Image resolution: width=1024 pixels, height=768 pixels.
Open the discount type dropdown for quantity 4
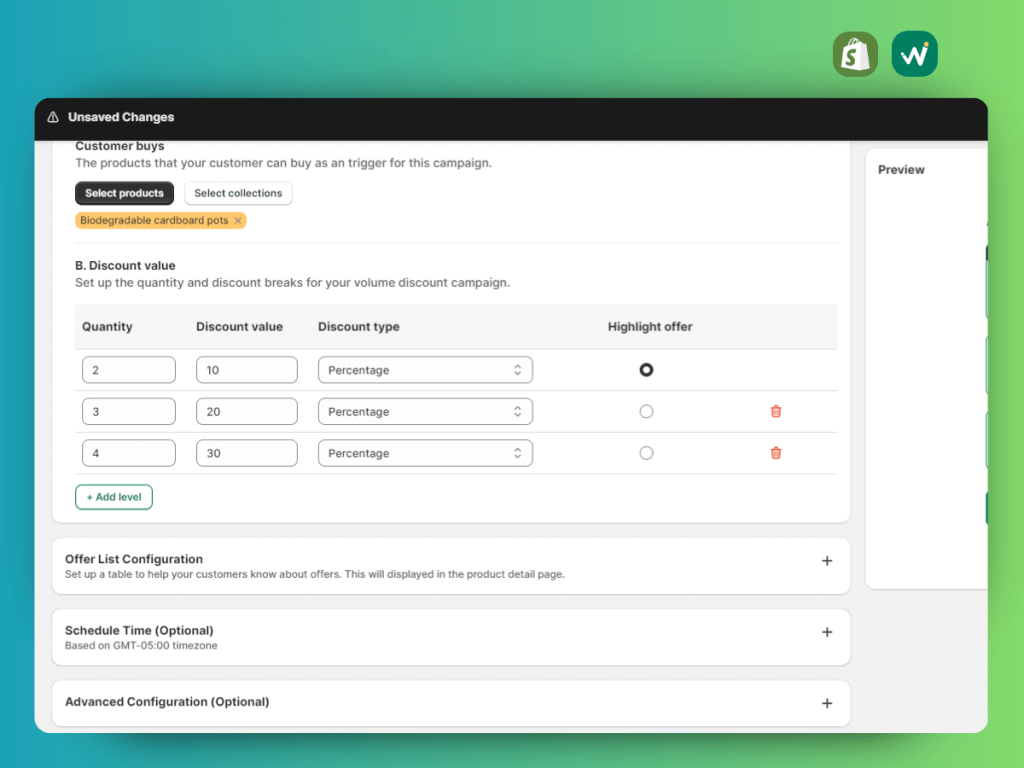(x=425, y=453)
